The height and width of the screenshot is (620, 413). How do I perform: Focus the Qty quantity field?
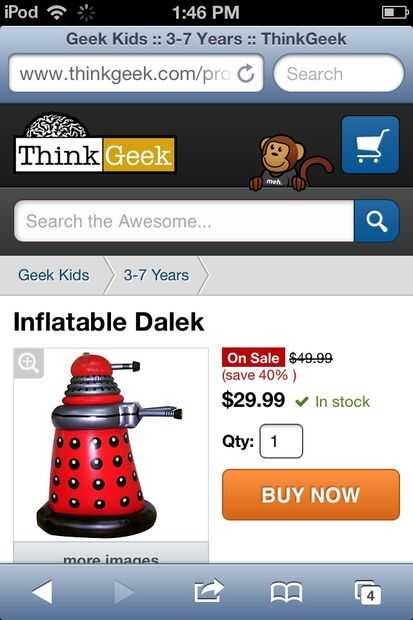[281, 441]
